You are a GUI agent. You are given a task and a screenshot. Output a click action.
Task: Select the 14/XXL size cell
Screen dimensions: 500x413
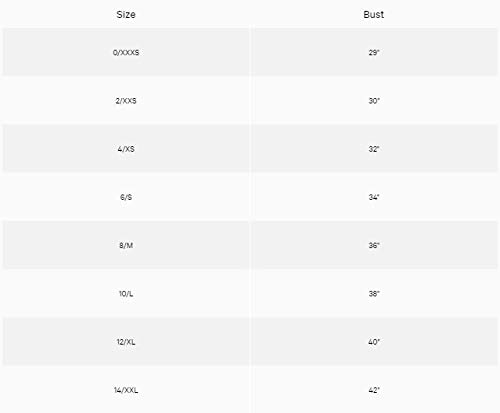coord(126,390)
